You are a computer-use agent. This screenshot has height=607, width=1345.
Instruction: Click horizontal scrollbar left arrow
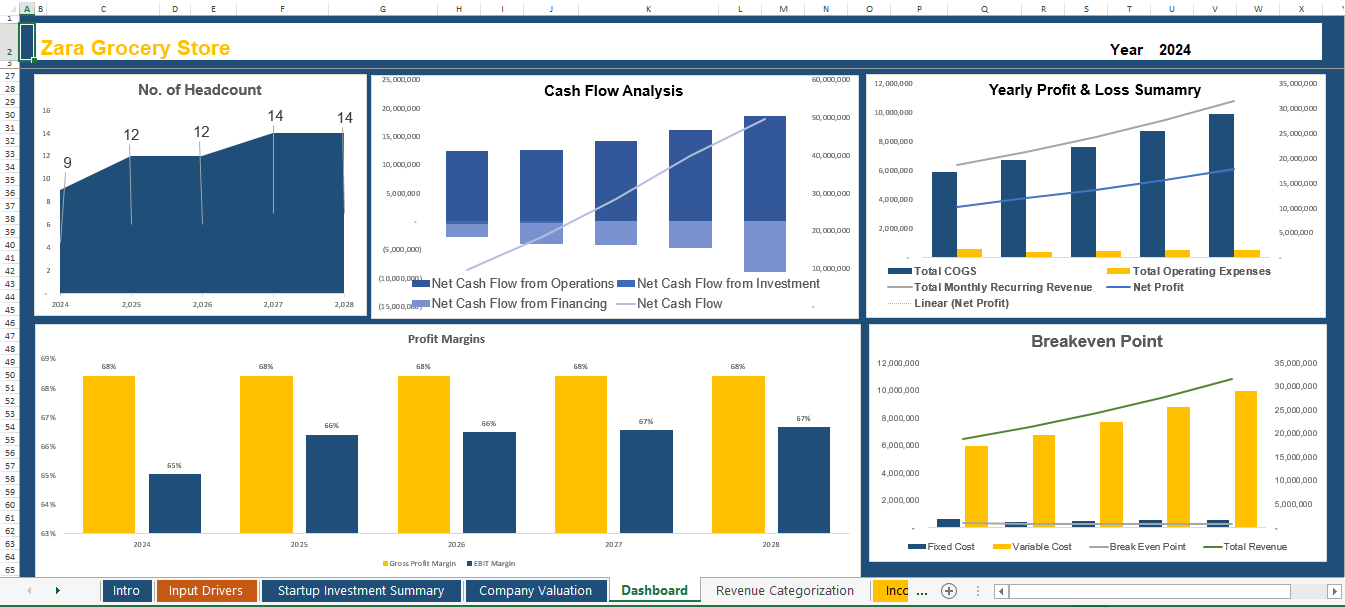click(1000, 591)
